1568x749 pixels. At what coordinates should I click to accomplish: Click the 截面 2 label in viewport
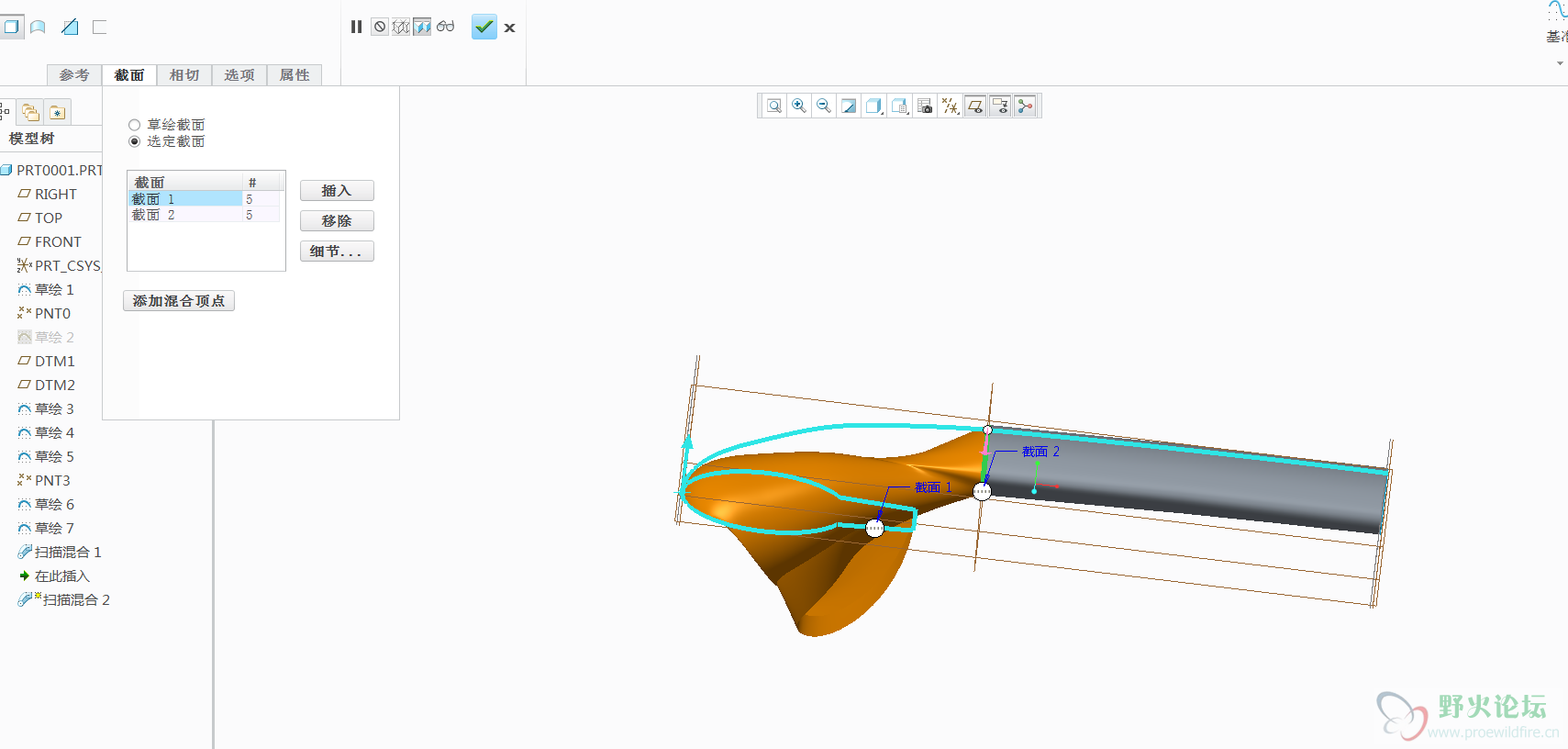pyautogui.click(x=1040, y=452)
